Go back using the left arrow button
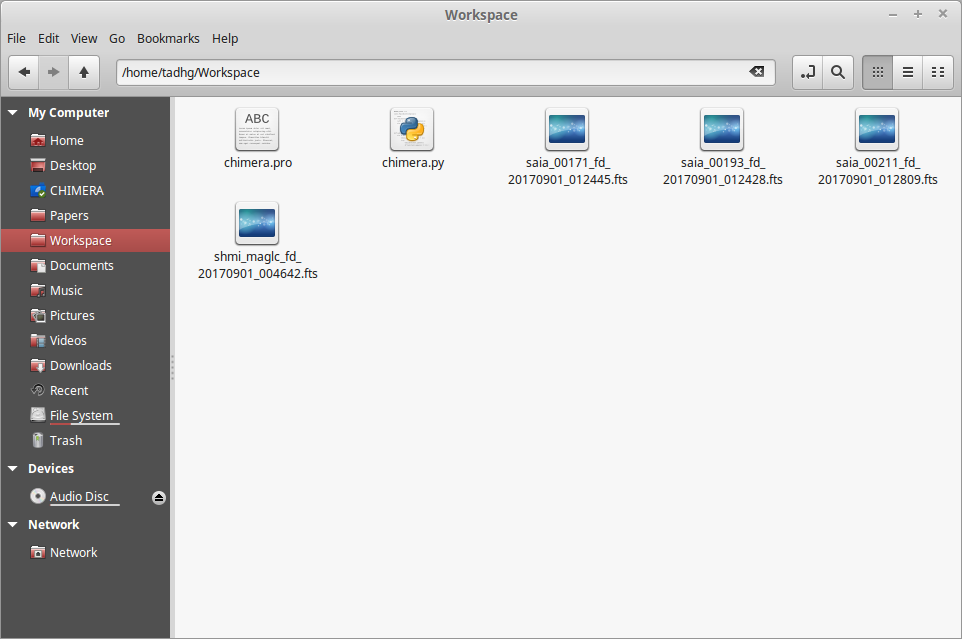The height and width of the screenshot is (639, 962). coord(24,72)
